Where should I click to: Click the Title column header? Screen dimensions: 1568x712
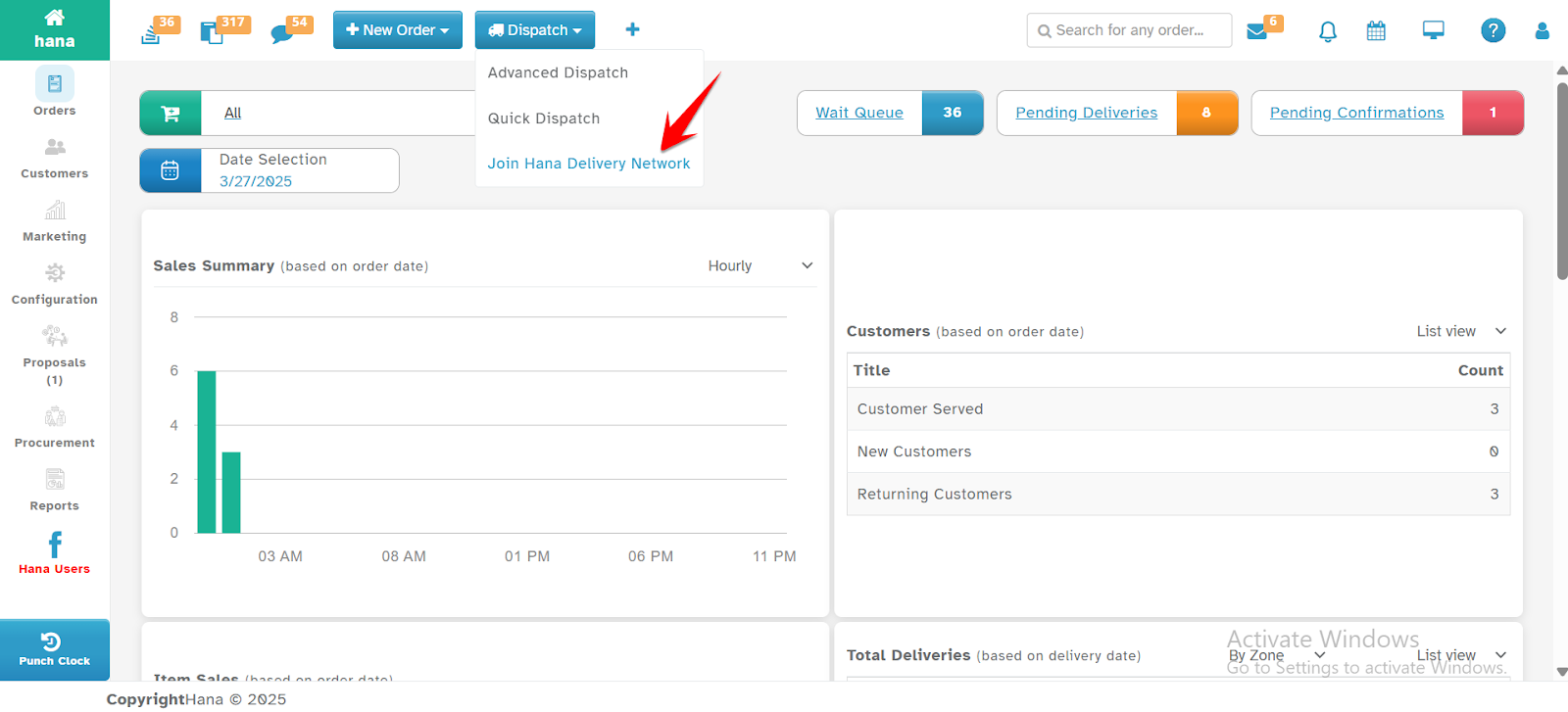click(871, 370)
